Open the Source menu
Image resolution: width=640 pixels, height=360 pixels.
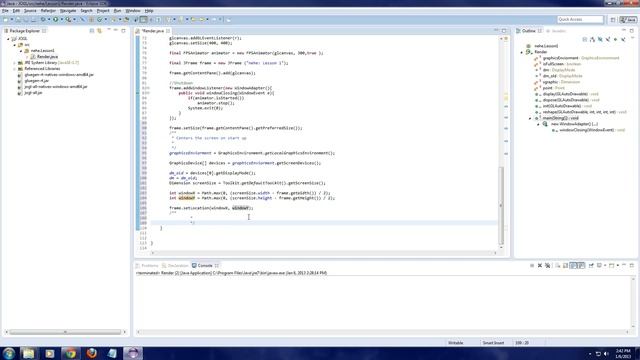pyautogui.click(x=30, y=11)
